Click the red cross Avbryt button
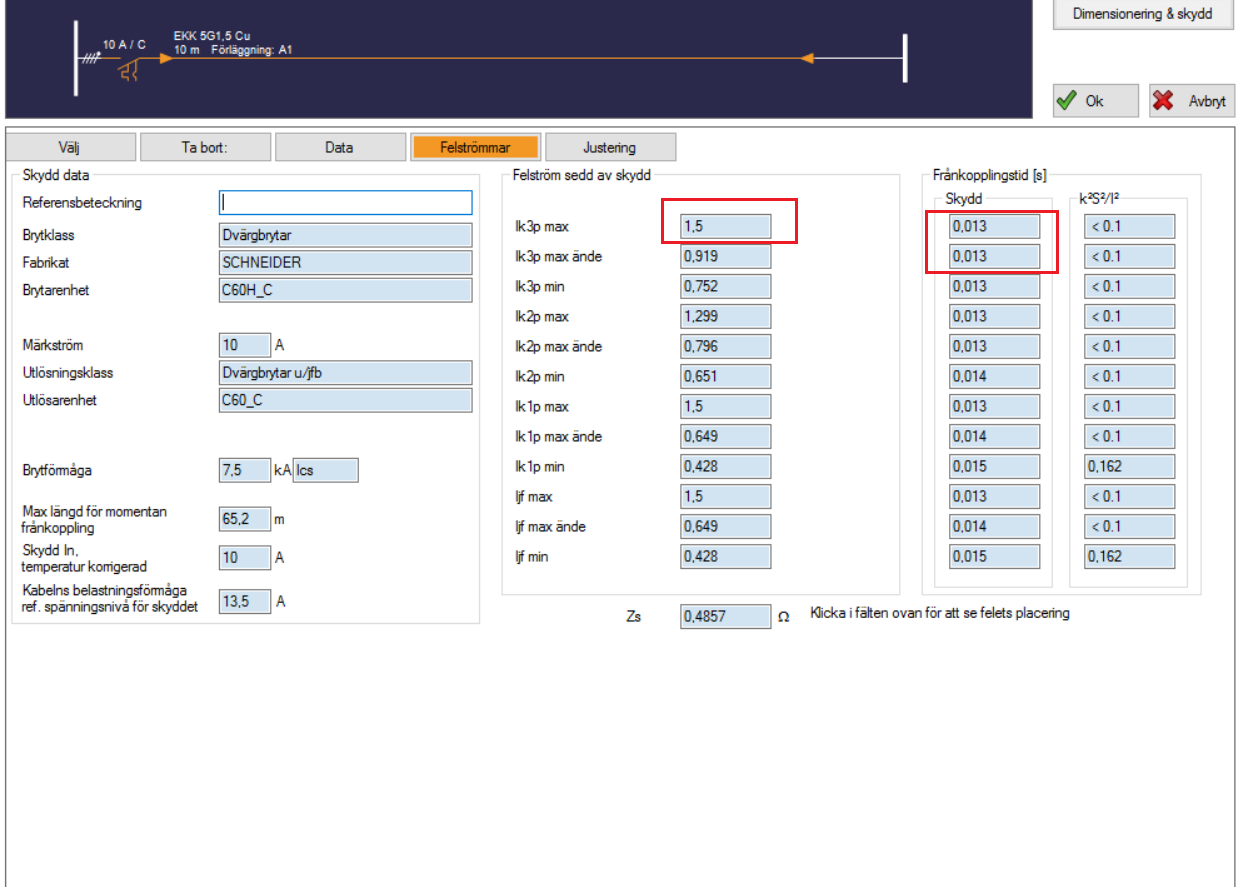1247x887 pixels. [1192, 101]
